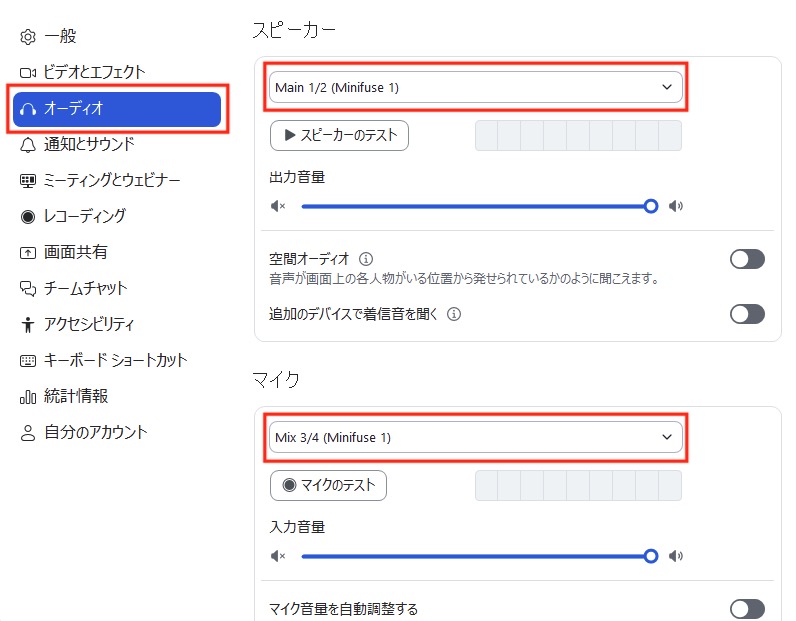Toggle マイク音量を自動調整する switch

(747, 609)
